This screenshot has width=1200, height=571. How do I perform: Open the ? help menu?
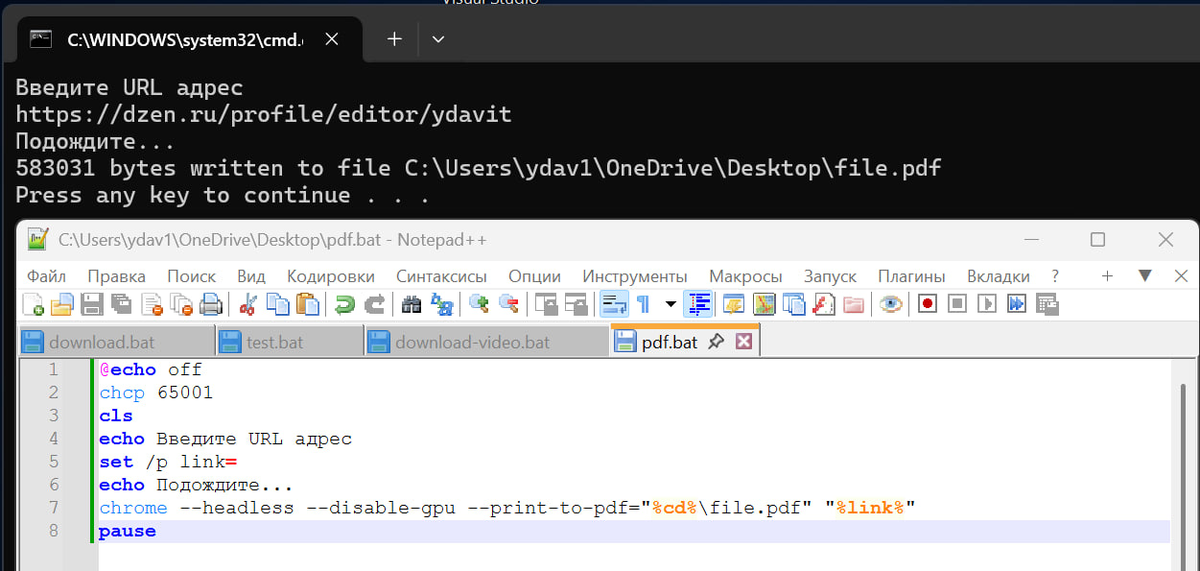click(x=1055, y=276)
